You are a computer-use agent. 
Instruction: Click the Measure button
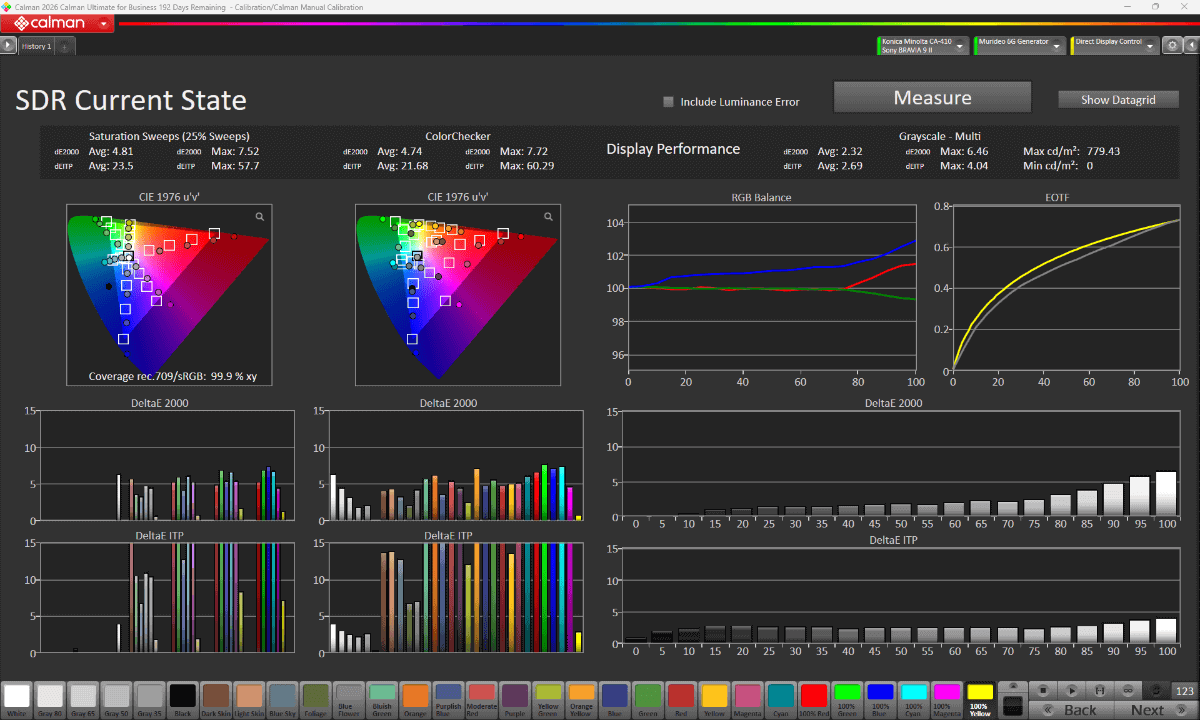(x=932, y=98)
